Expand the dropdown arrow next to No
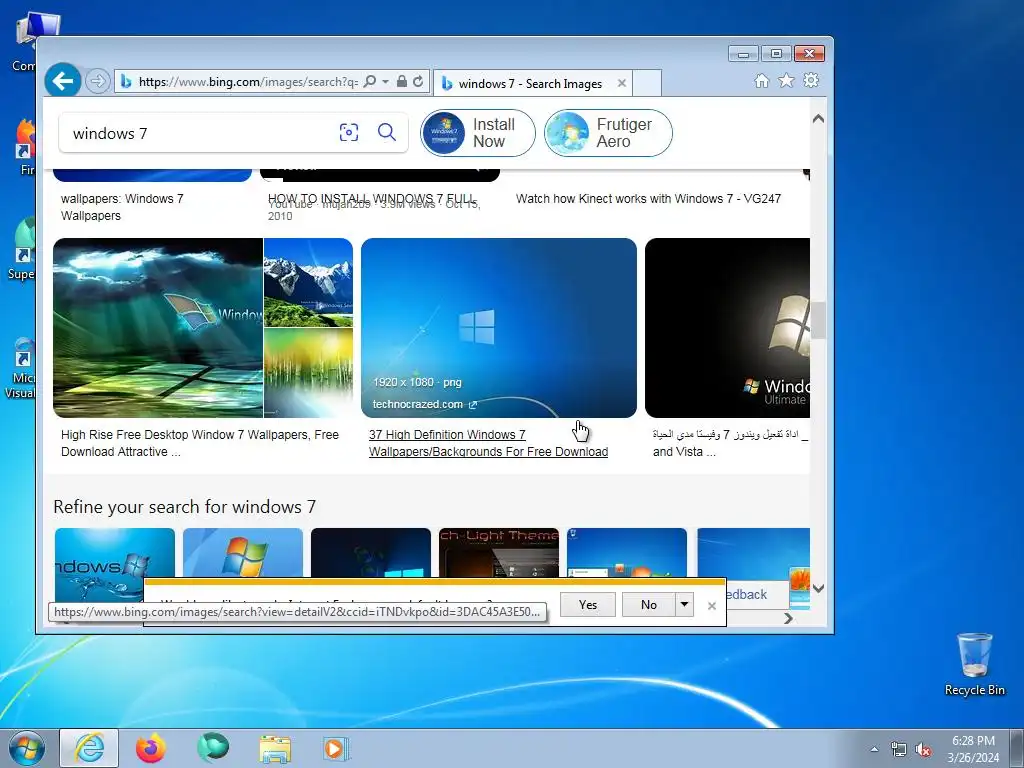This screenshot has width=1024, height=768. 684,605
